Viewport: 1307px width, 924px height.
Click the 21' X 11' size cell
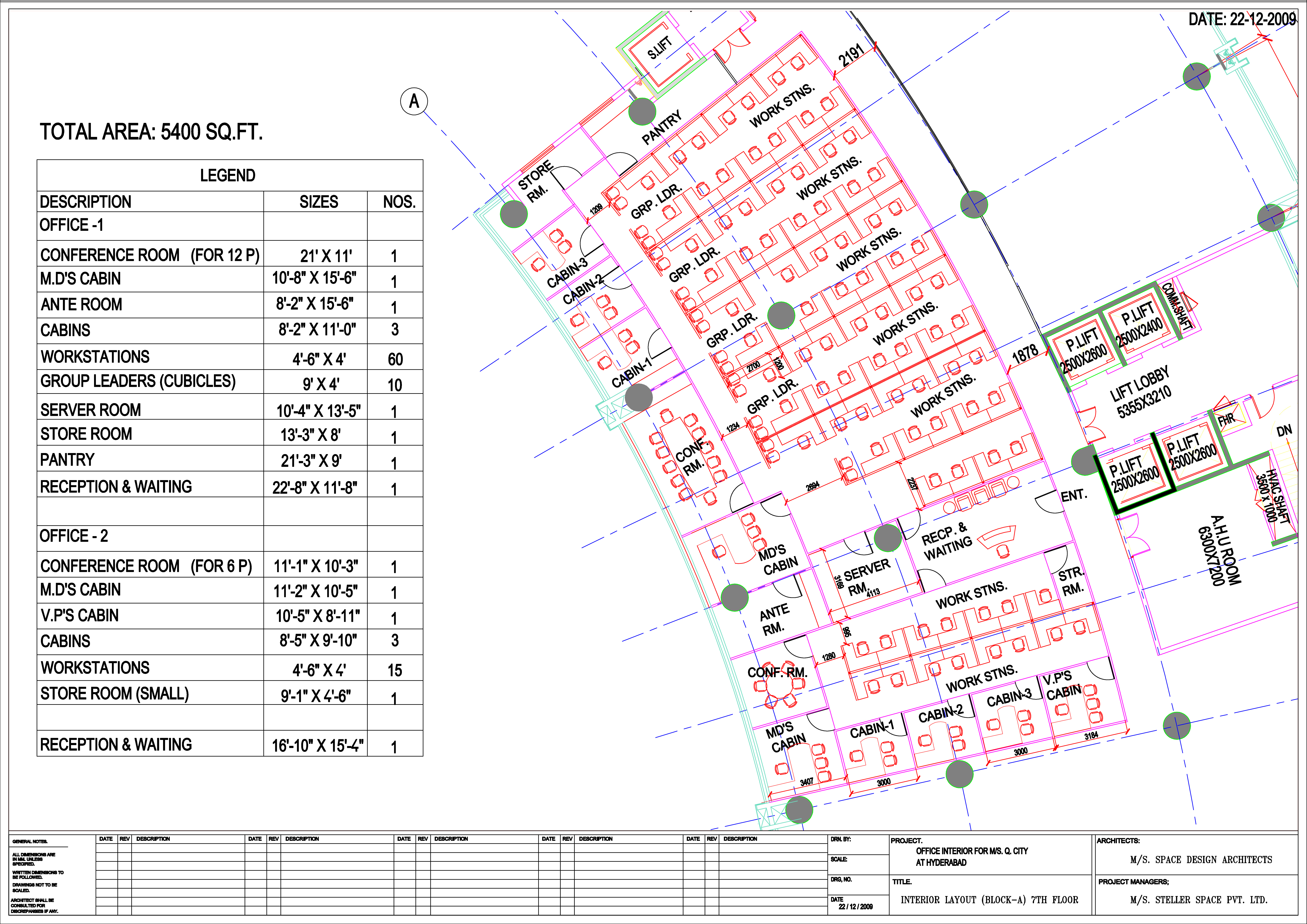point(326,256)
